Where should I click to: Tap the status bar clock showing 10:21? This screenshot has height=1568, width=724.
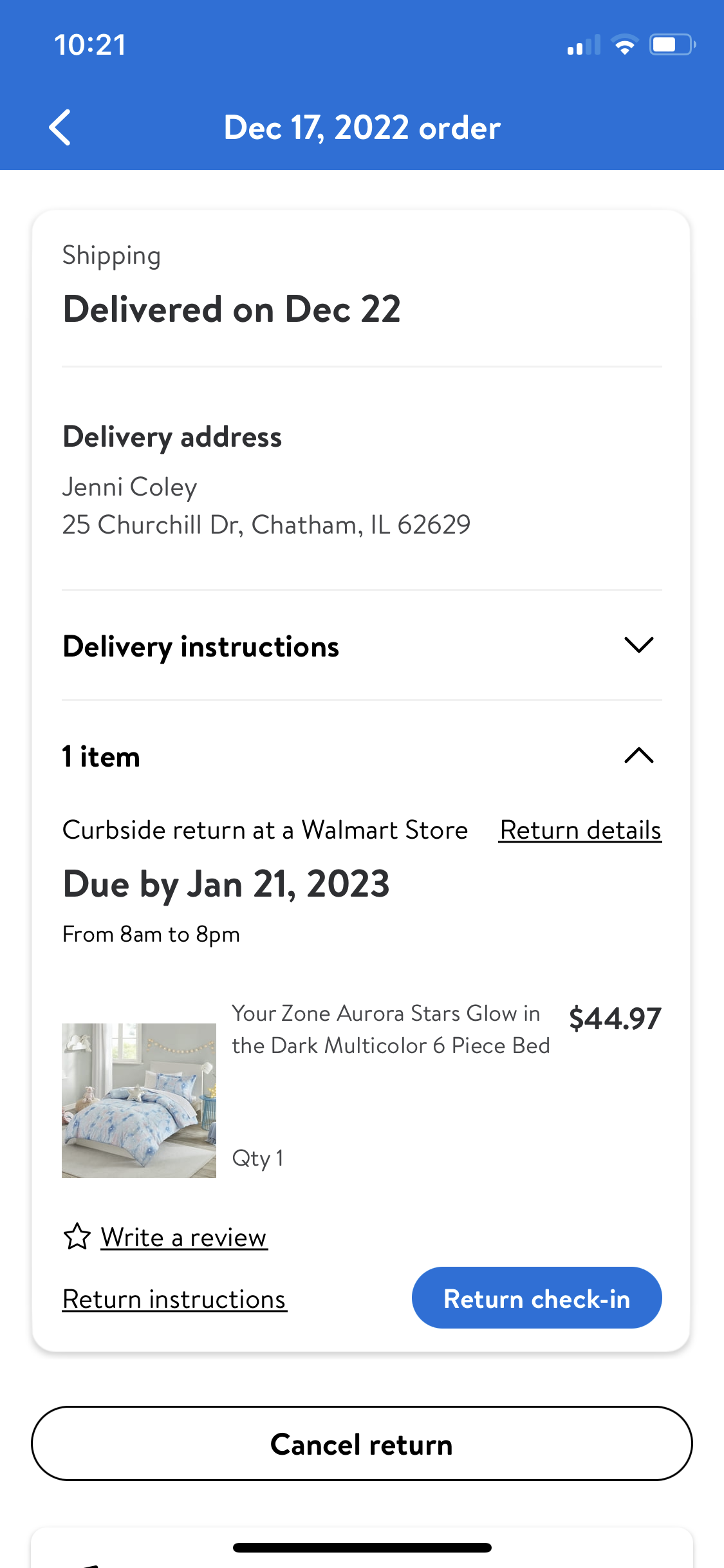pyautogui.click(x=90, y=45)
